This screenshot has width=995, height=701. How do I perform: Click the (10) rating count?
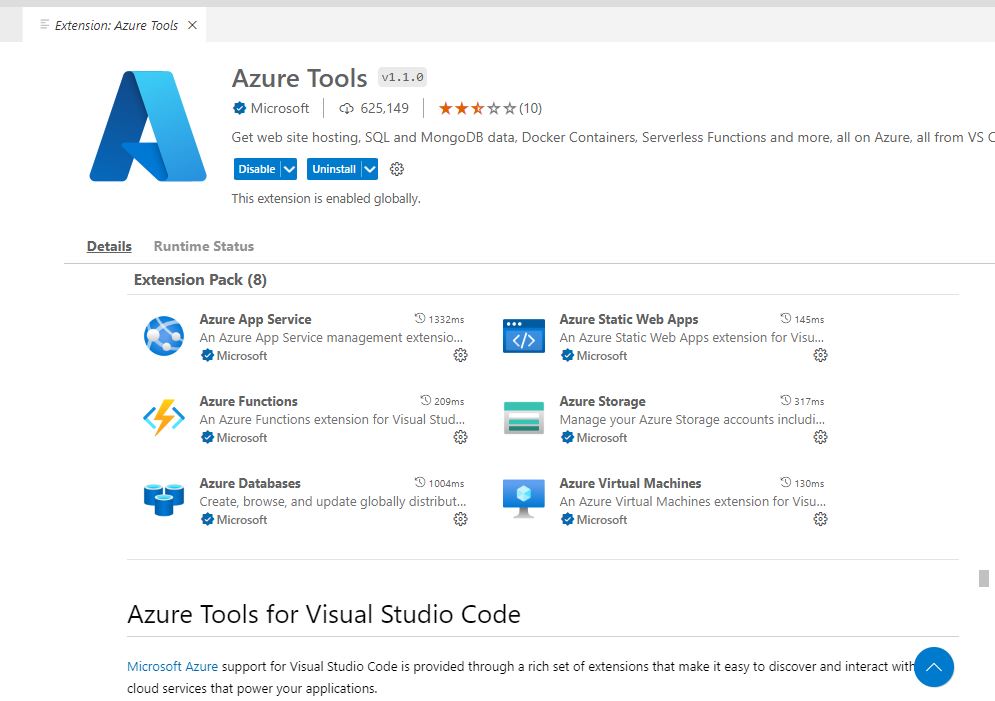coord(530,108)
